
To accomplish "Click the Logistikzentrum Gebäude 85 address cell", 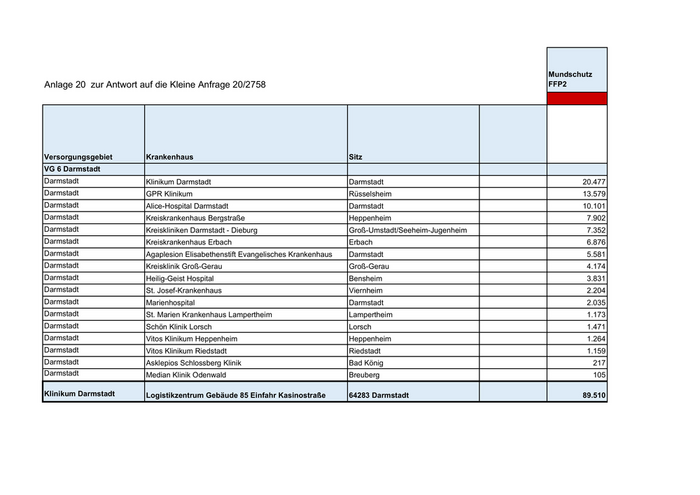I will [236, 396].
